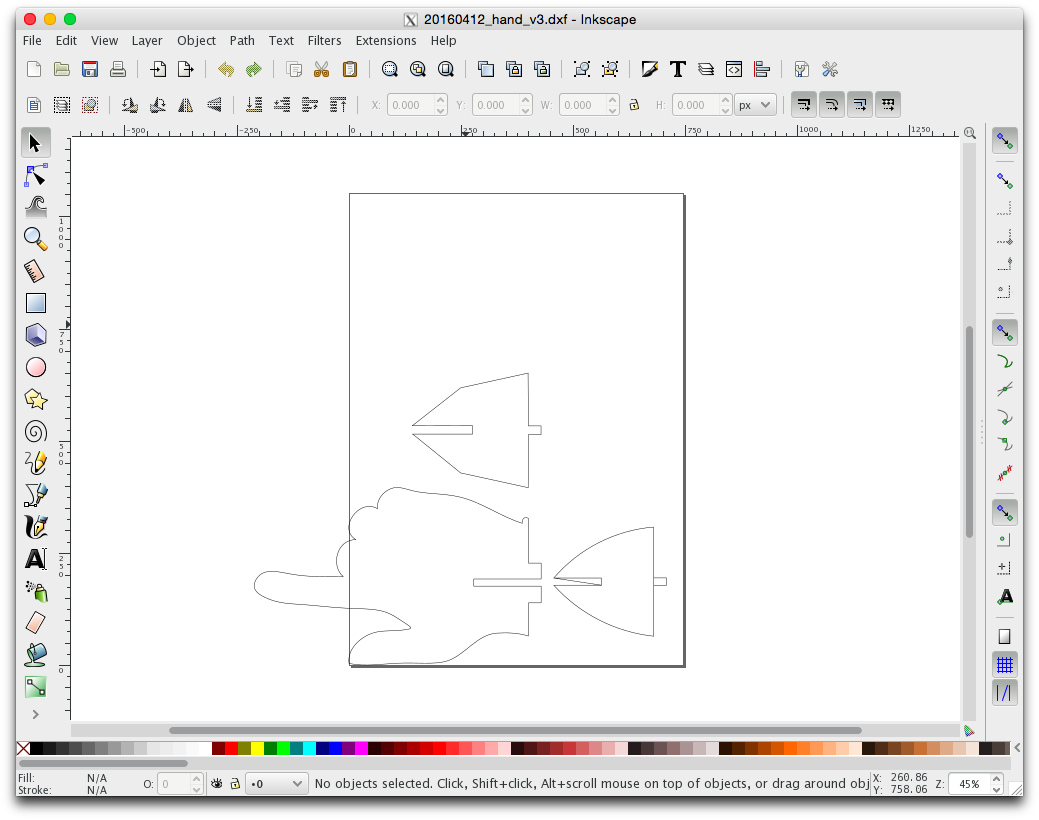Open the Extensions menu

pos(386,40)
